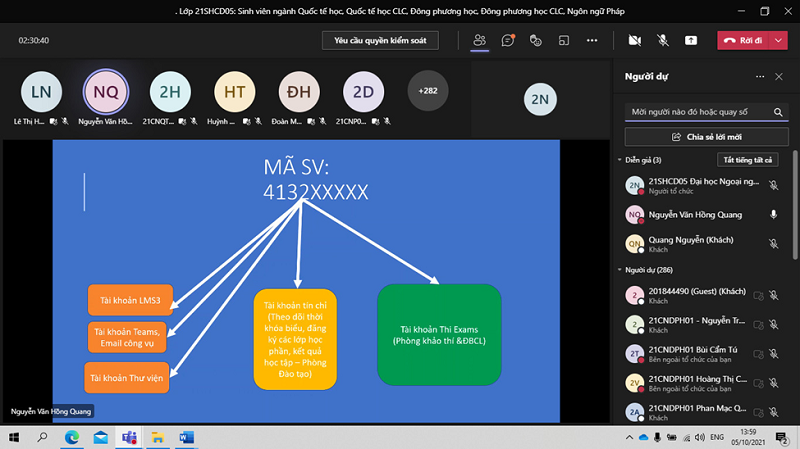Viewport: 800px width, 449px height.
Task: Collapse the Diễn giả (3) section
Action: [x=620, y=160]
